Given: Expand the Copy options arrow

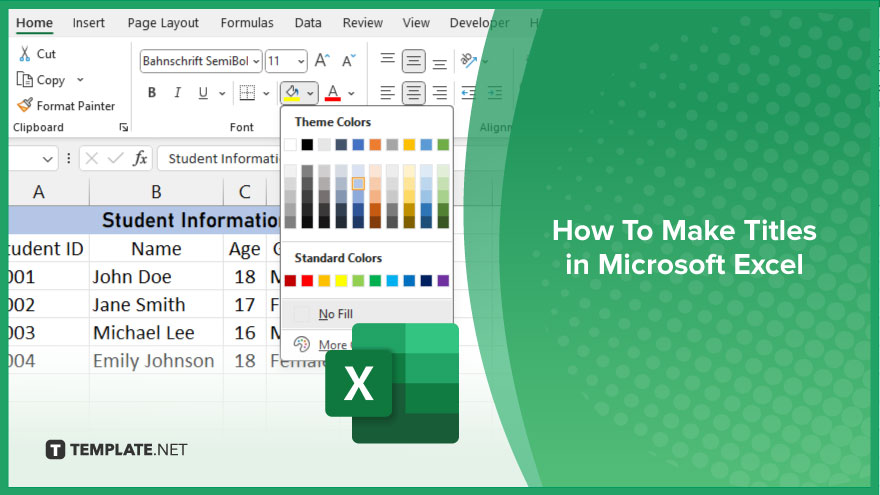Looking at the screenshot, I should point(80,80).
